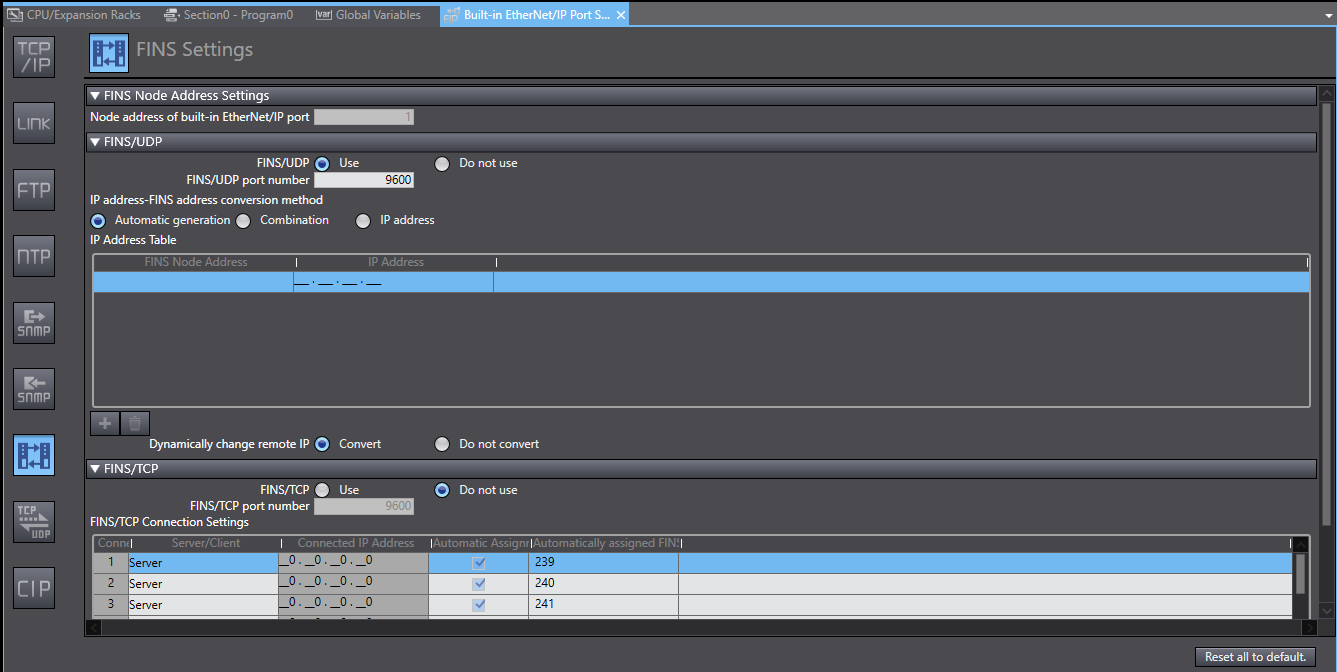
Task: Collapse the FINS/UDP section
Action: (95, 142)
